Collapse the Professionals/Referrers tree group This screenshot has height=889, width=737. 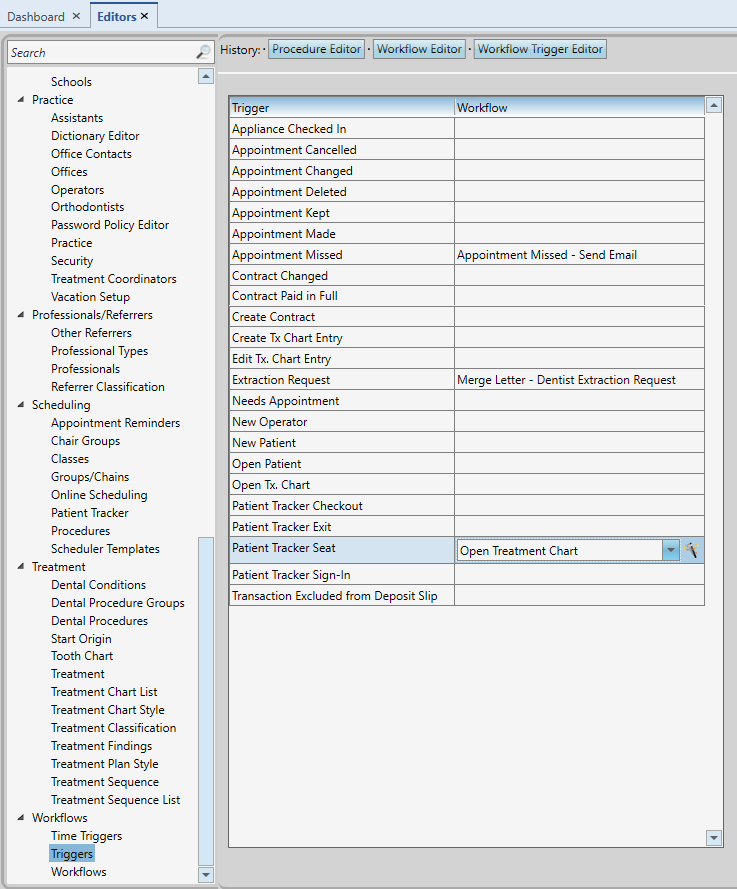click(x=21, y=314)
